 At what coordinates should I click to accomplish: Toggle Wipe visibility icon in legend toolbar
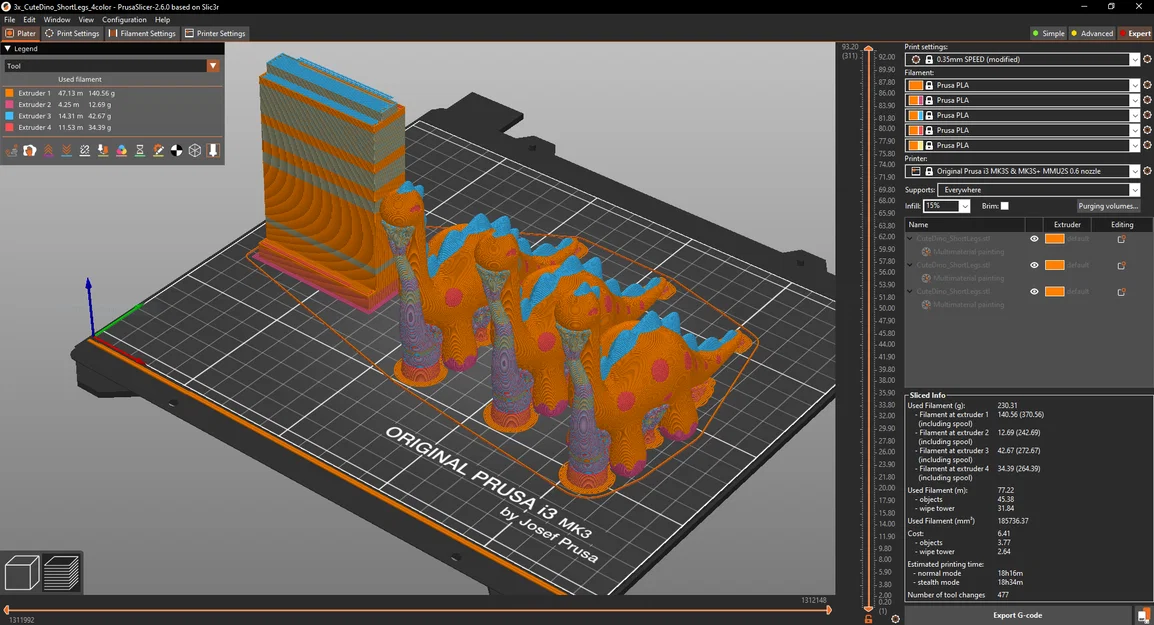pos(29,150)
